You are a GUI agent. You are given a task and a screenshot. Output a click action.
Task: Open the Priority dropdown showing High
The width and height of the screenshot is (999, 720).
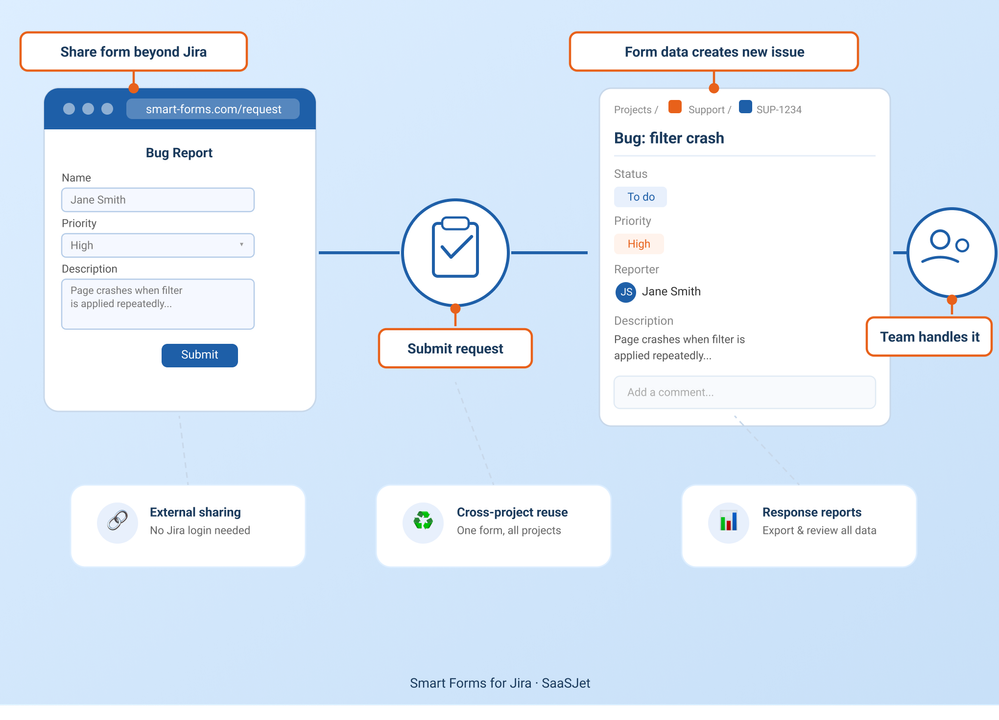[157, 245]
